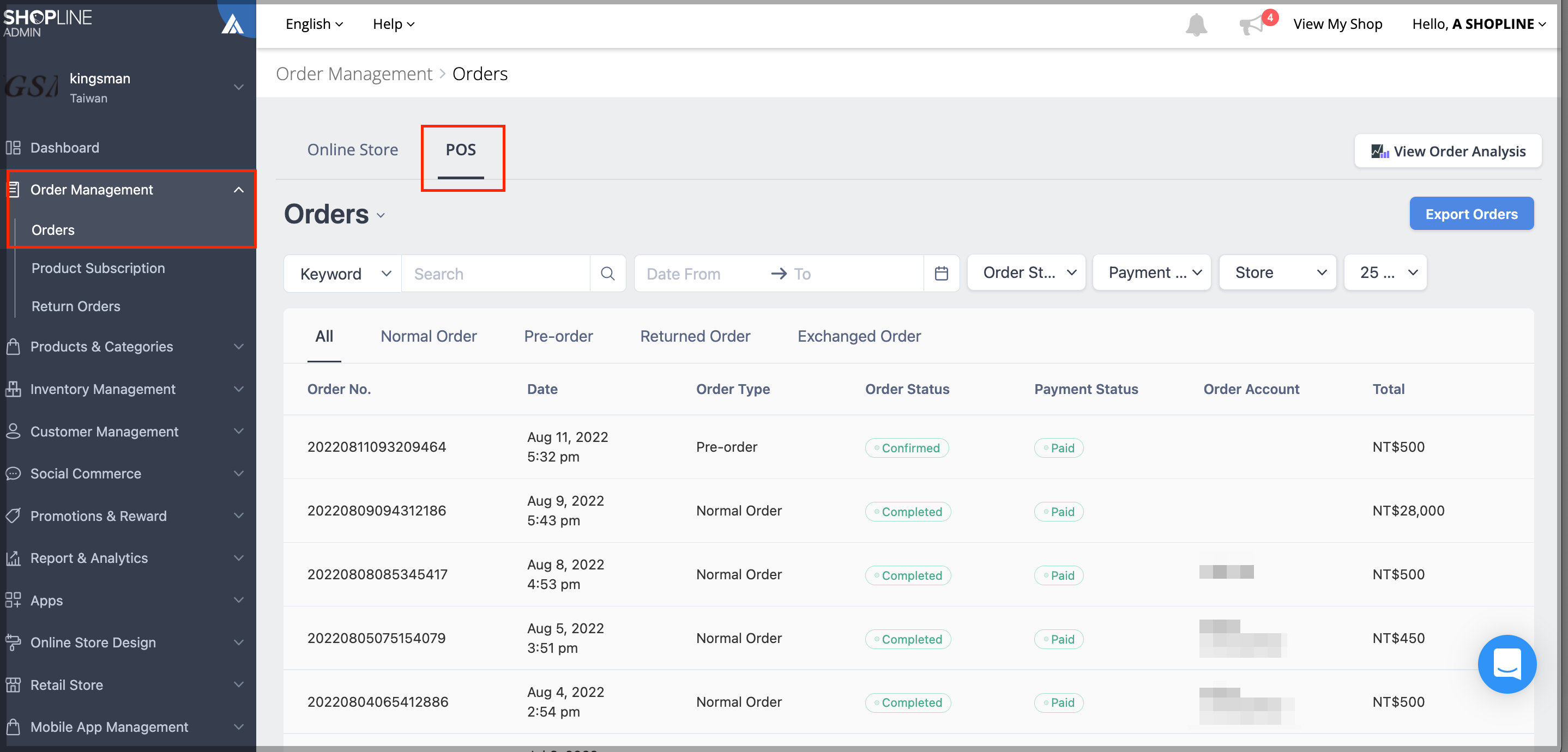The image size is (1568, 752).
Task: Click the Date From input field
Action: pyautogui.click(x=700, y=274)
